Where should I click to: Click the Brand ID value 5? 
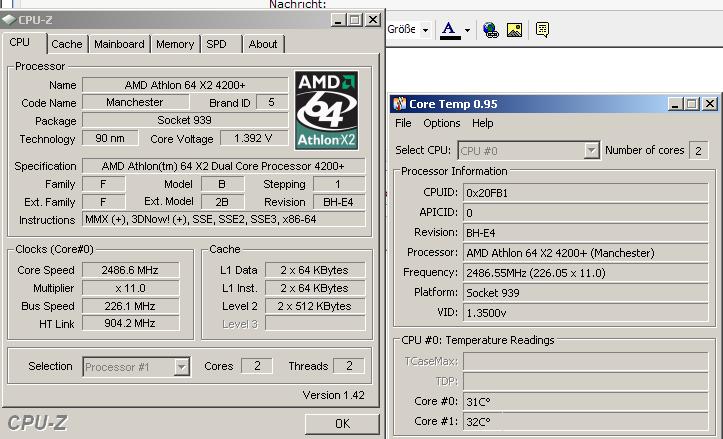272,102
